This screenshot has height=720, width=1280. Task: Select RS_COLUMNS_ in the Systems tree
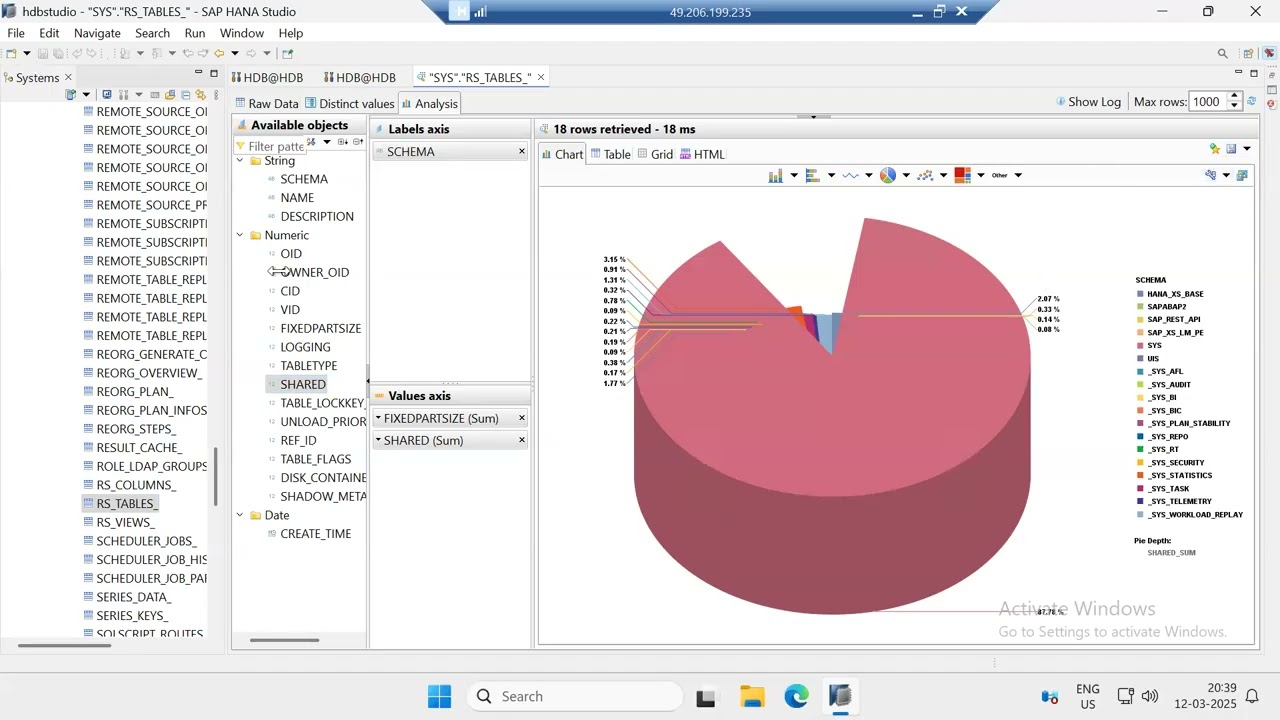click(x=136, y=485)
